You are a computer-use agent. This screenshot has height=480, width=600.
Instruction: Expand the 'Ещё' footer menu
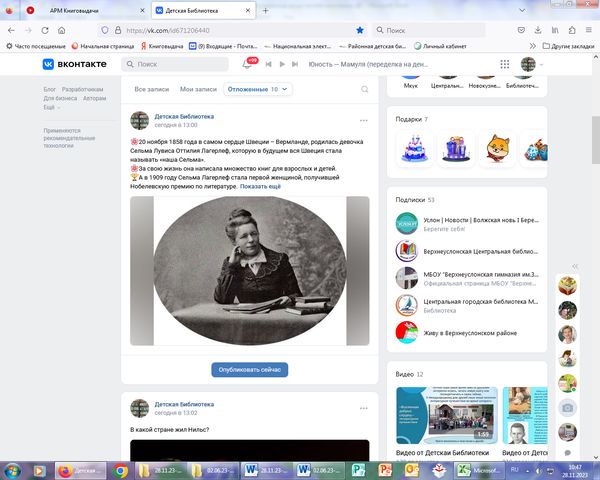point(51,107)
